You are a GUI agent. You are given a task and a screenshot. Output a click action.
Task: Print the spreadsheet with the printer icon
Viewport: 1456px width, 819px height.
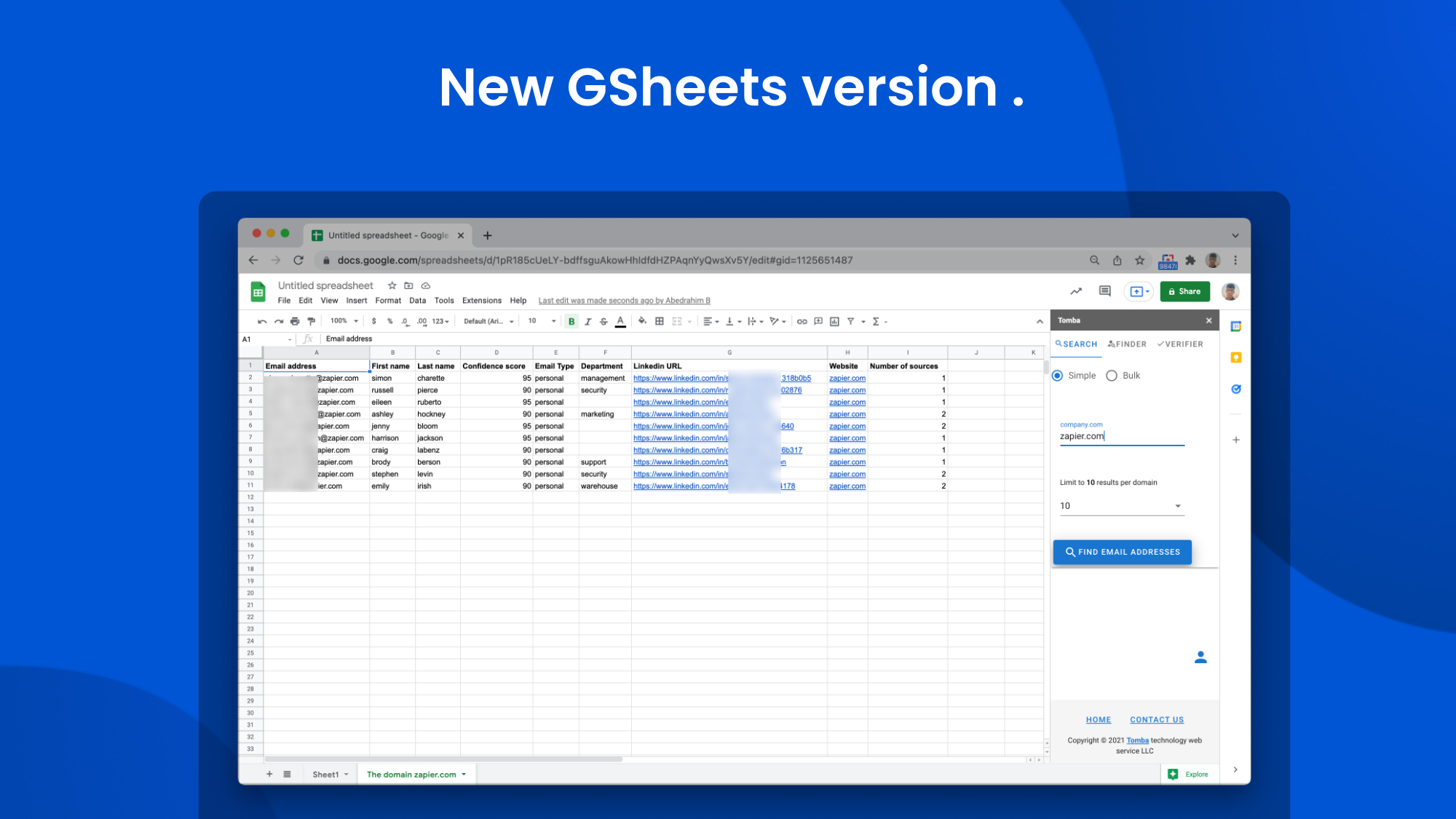[295, 321]
